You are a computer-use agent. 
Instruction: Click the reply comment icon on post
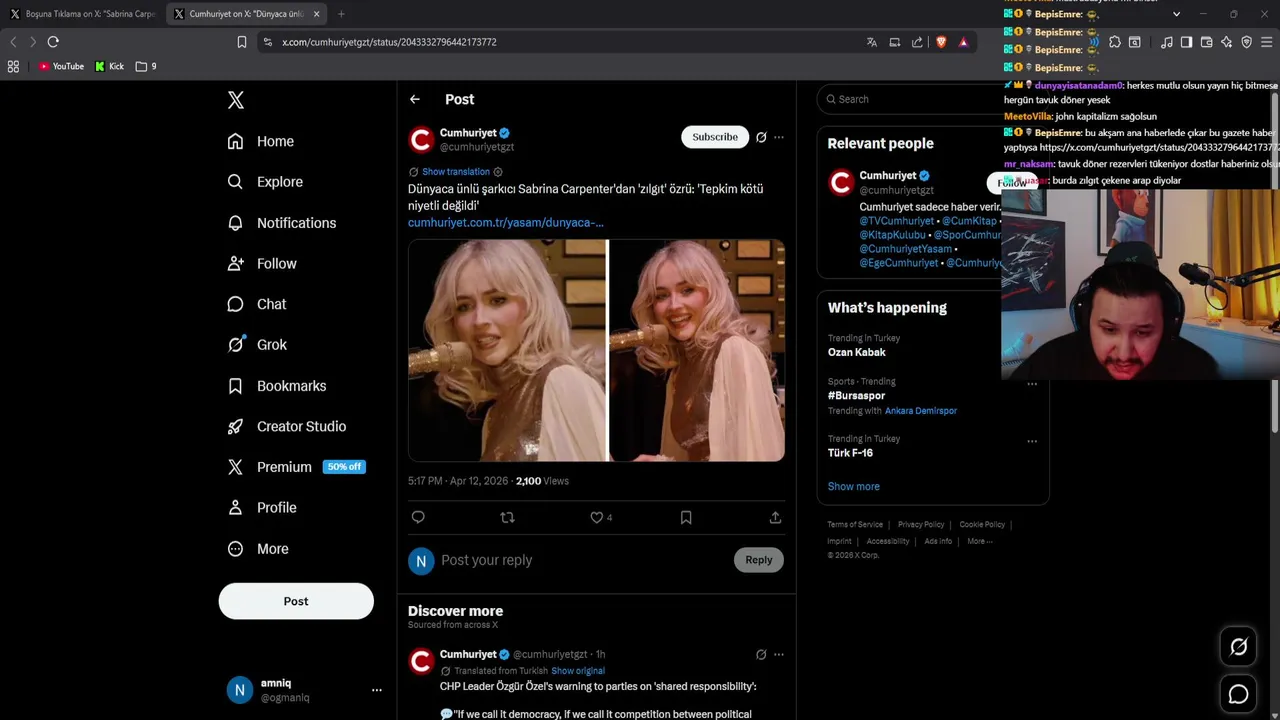coord(418,517)
